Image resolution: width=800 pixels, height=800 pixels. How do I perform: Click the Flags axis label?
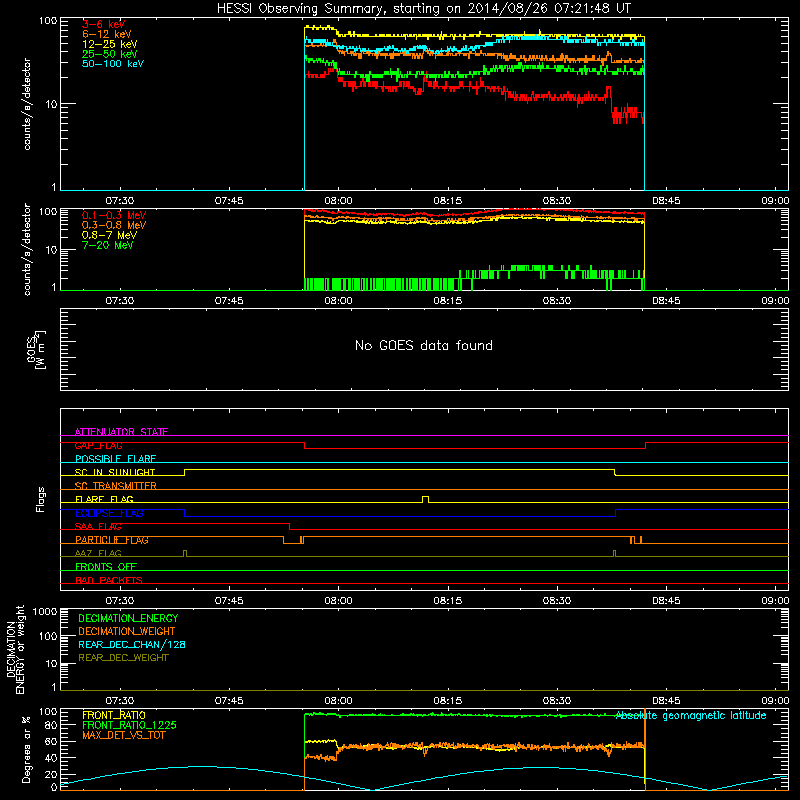40,499
